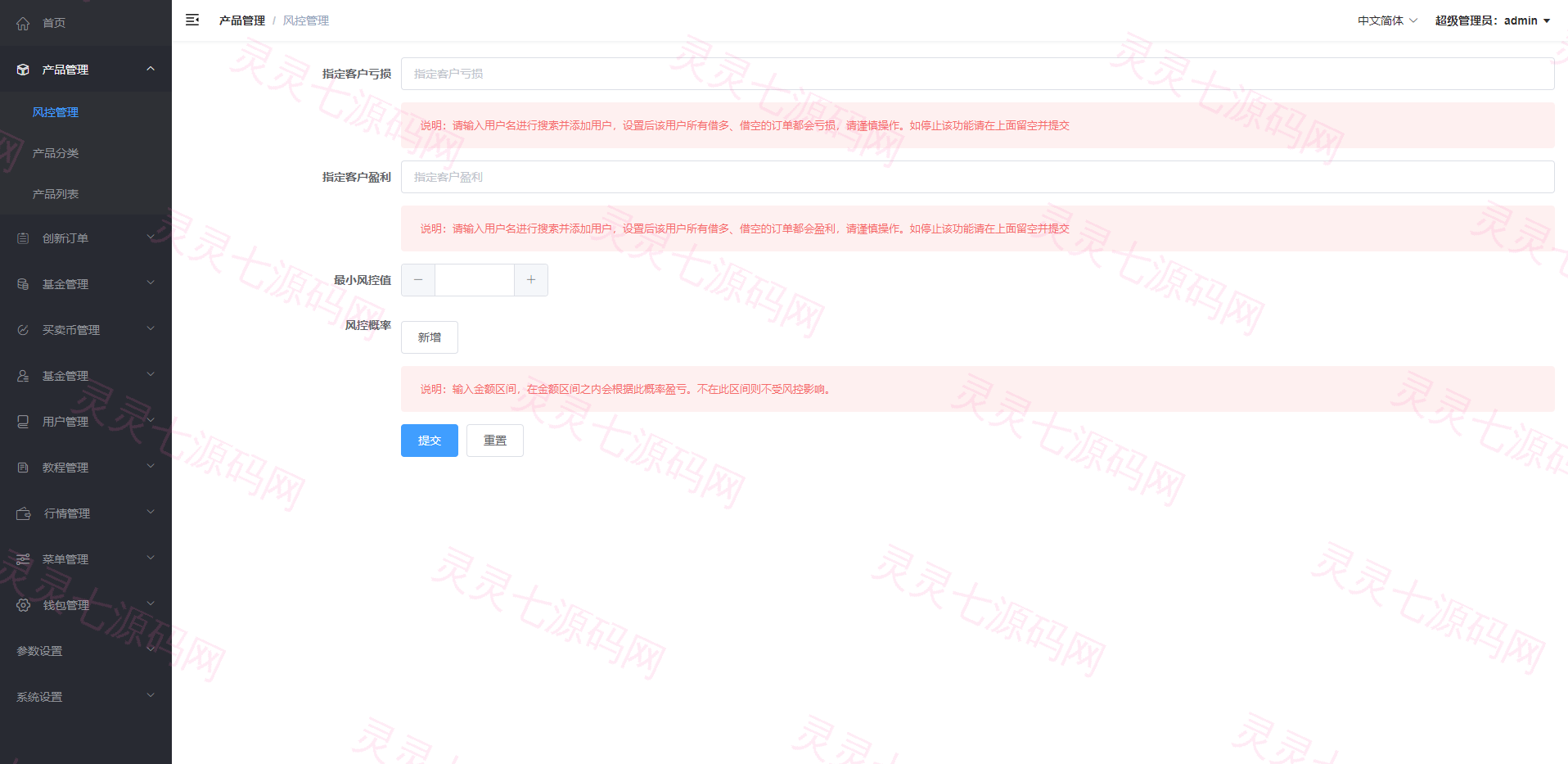
Task: Click 风控管理 in the breadcrumb
Action: point(306,20)
